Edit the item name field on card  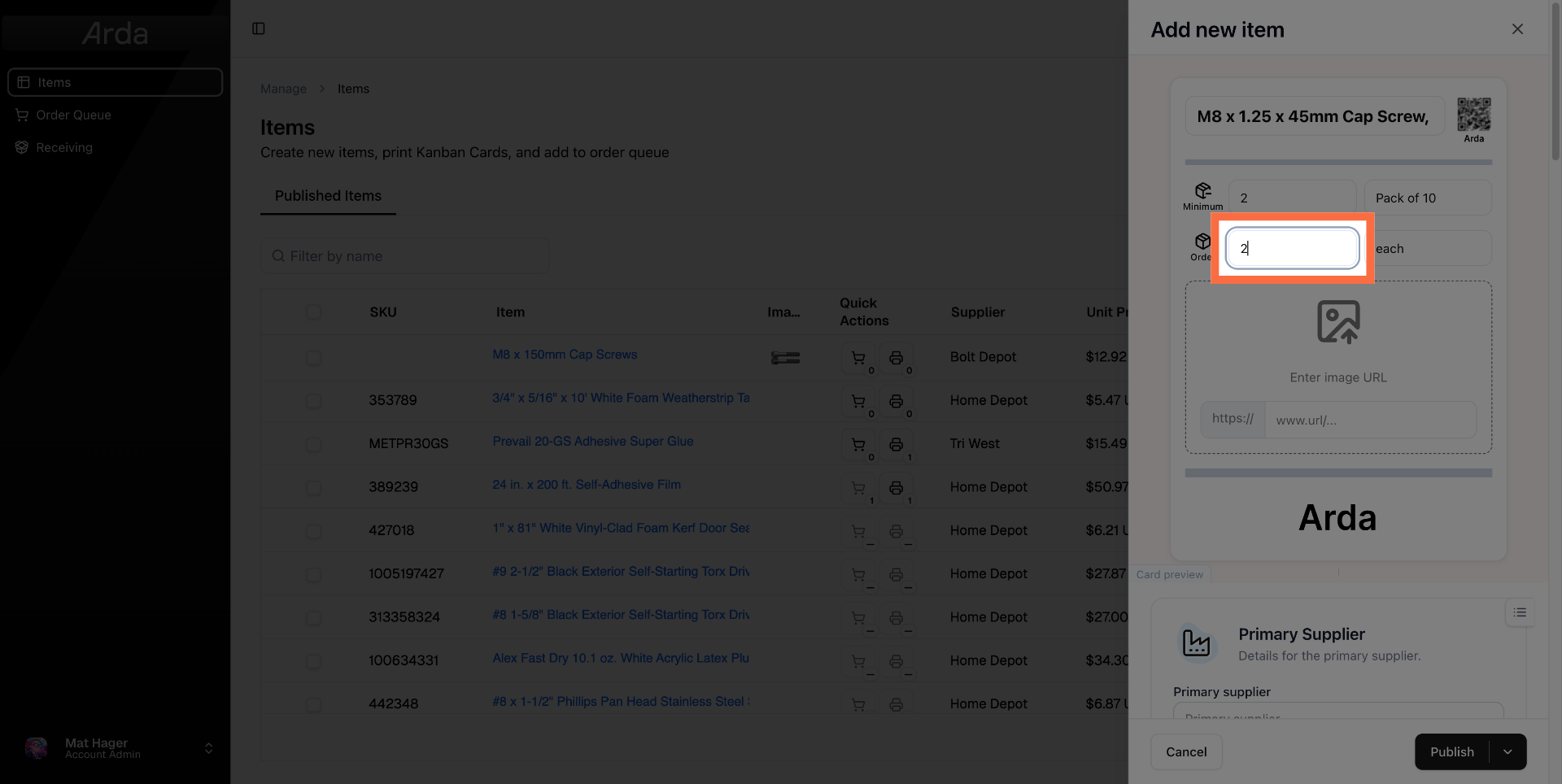1315,116
